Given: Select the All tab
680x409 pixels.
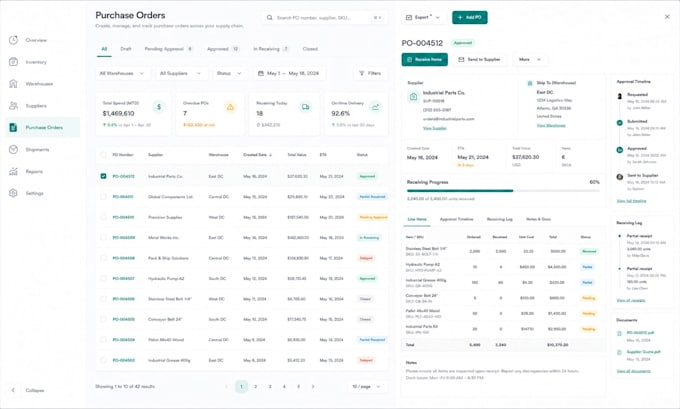Looking at the screenshot, I should click(104, 49).
